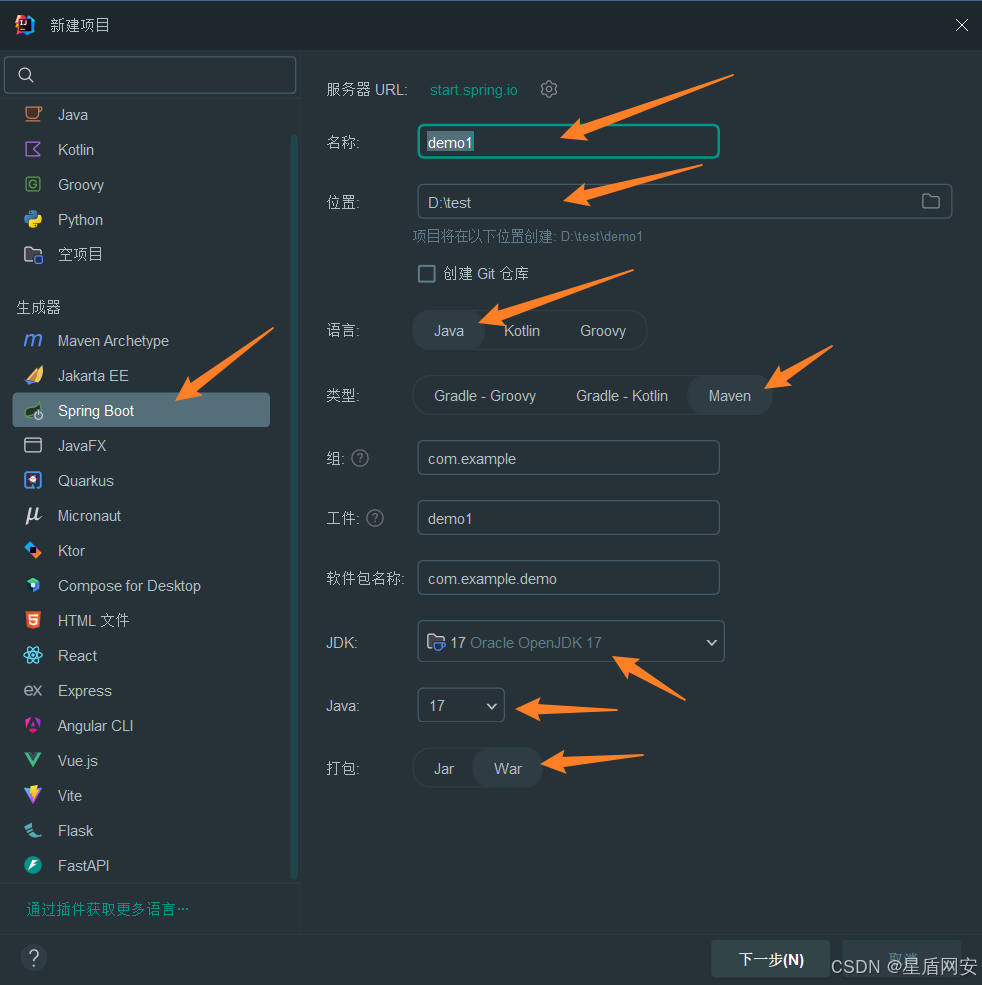982x985 pixels.
Task: Select Angular CLI entry text
Action: [95, 726]
